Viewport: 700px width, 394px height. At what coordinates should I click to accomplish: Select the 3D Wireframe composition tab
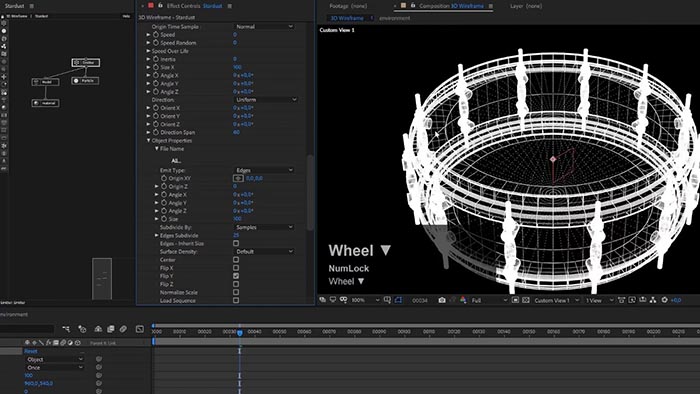pos(346,18)
